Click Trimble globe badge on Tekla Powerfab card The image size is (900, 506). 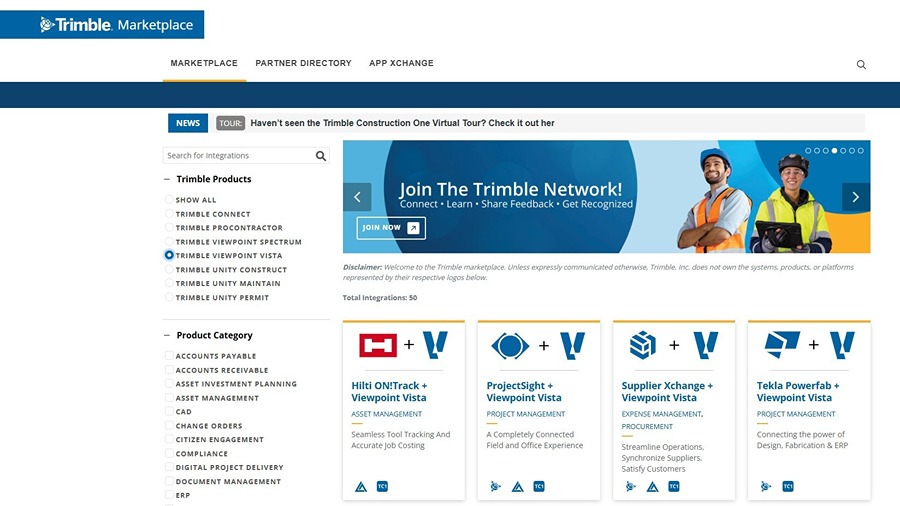766,486
